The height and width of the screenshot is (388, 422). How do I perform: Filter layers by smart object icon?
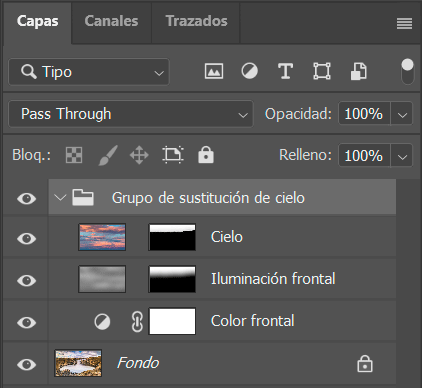click(358, 71)
